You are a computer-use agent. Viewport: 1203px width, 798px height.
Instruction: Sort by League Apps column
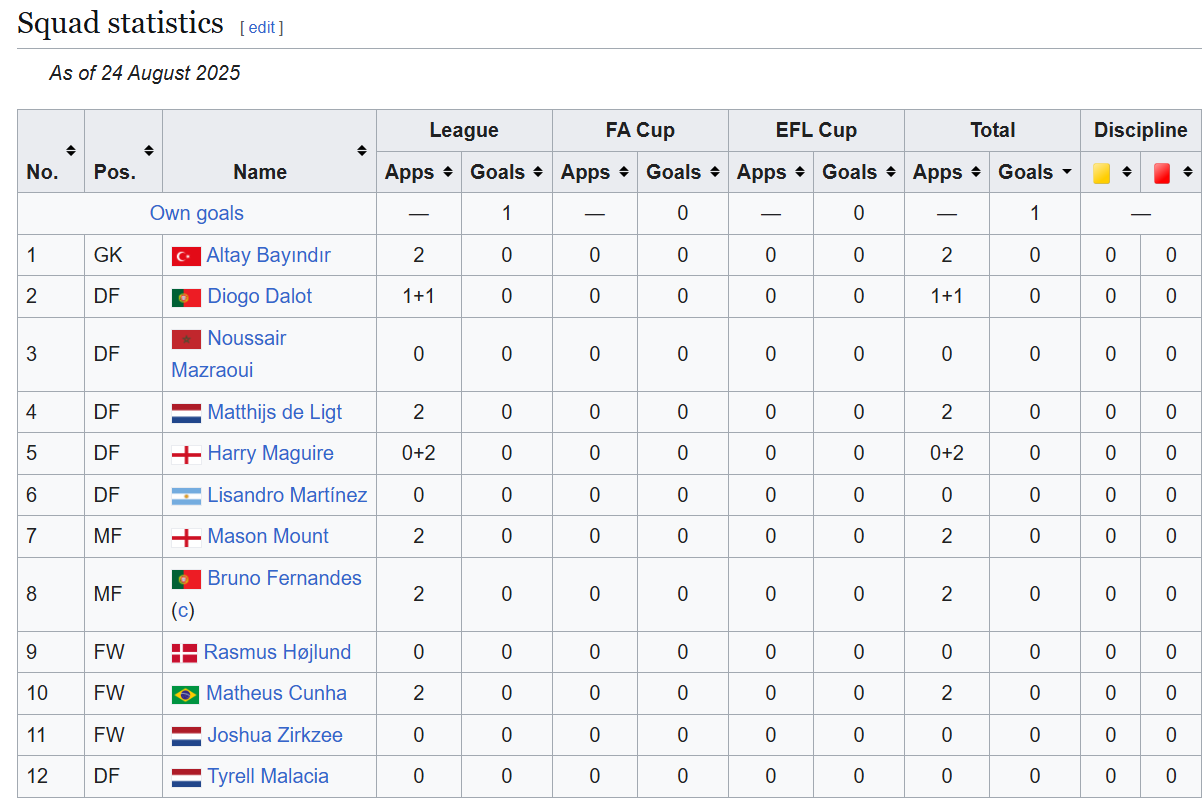[x=448, y=172]
